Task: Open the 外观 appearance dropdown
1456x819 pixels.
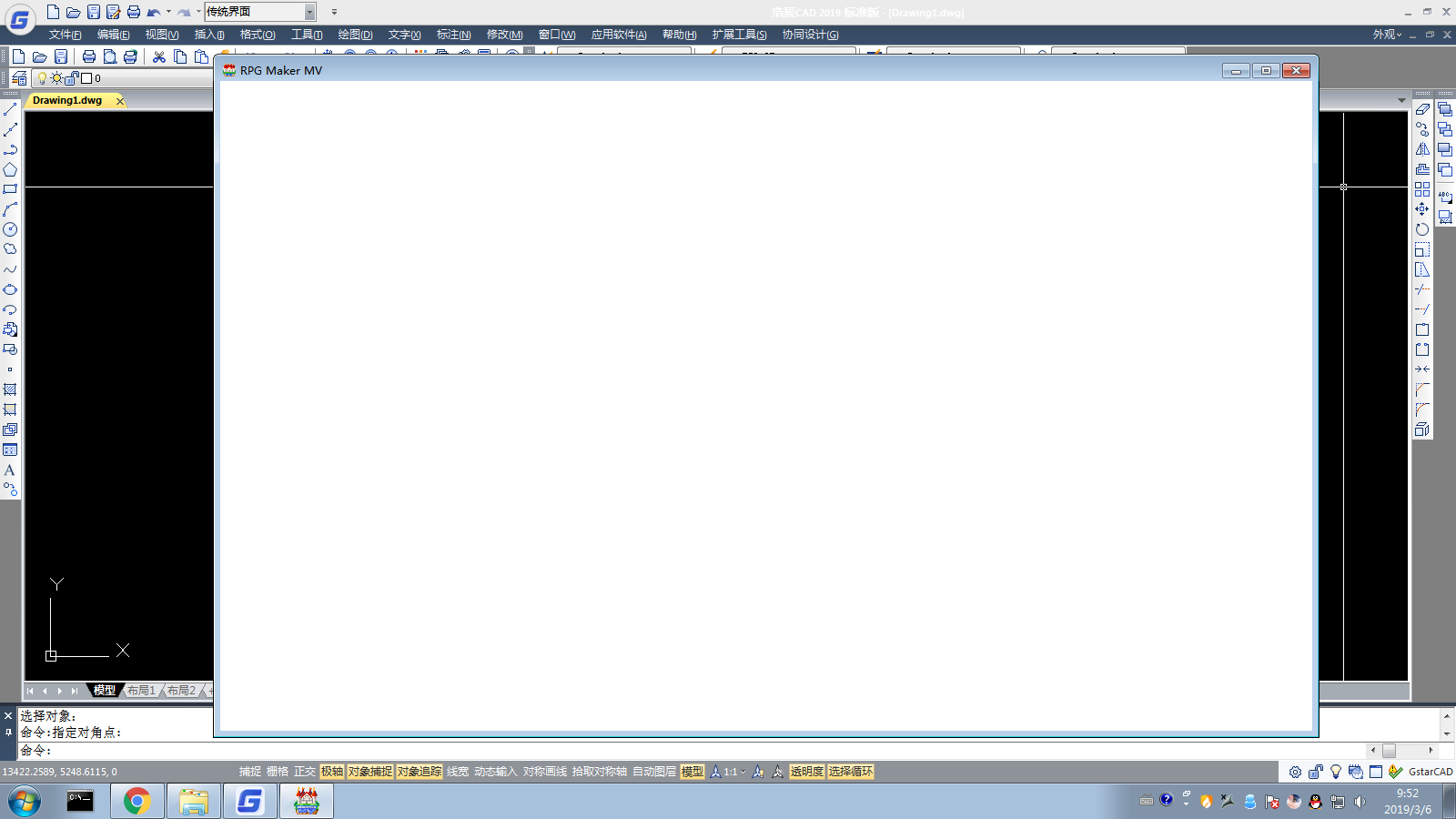Action: (1387, 35)
